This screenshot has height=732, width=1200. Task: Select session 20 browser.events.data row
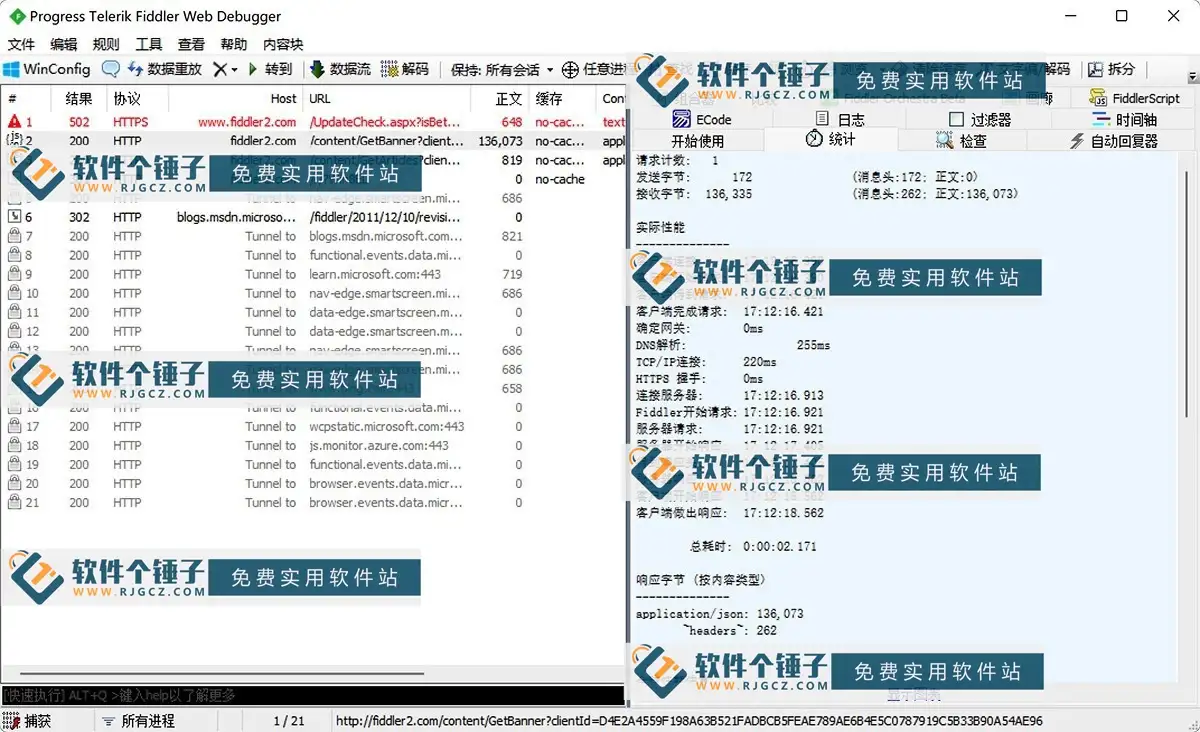(312, 483)
